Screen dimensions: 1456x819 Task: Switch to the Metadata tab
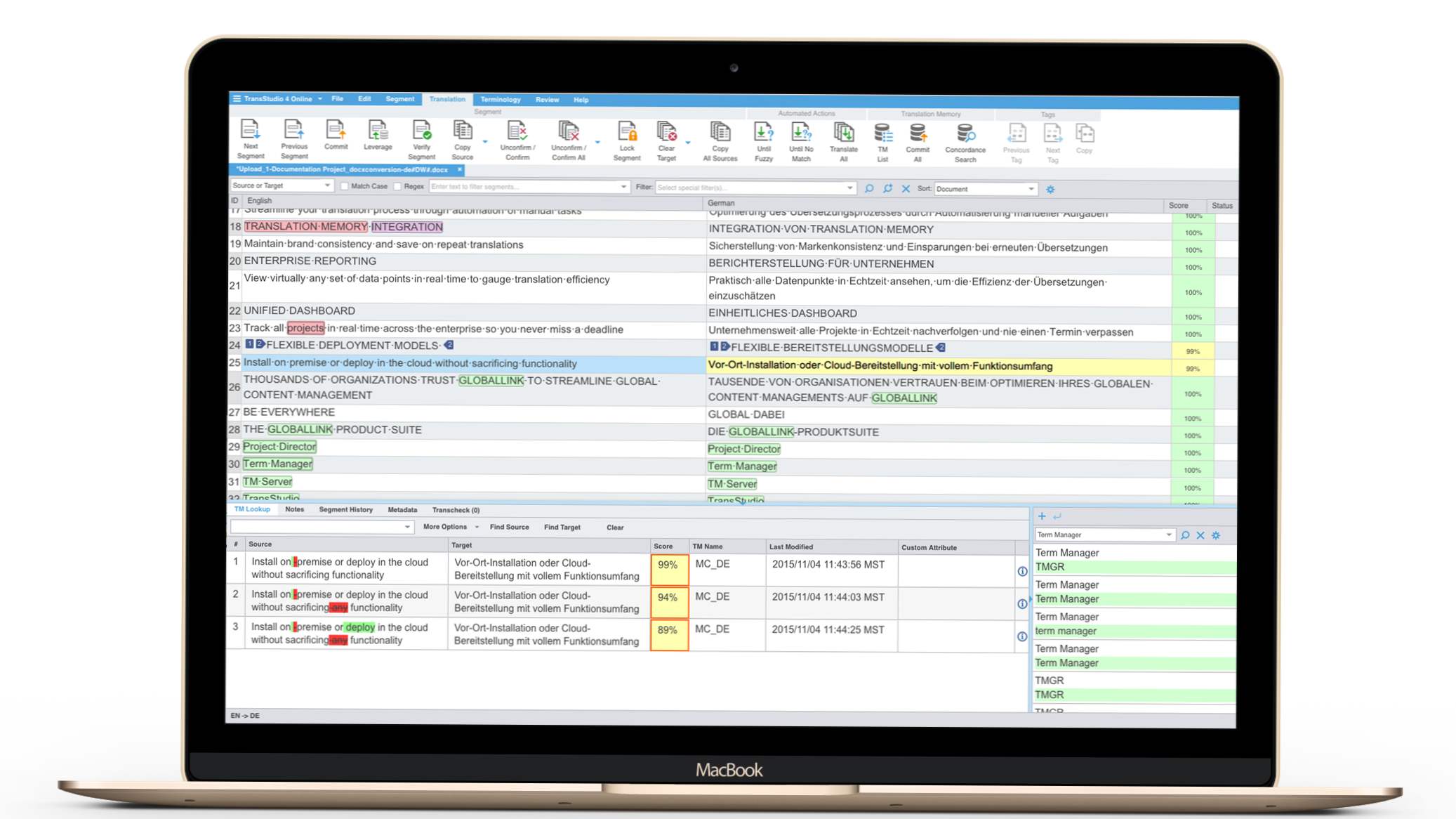(x=402, y=510)
